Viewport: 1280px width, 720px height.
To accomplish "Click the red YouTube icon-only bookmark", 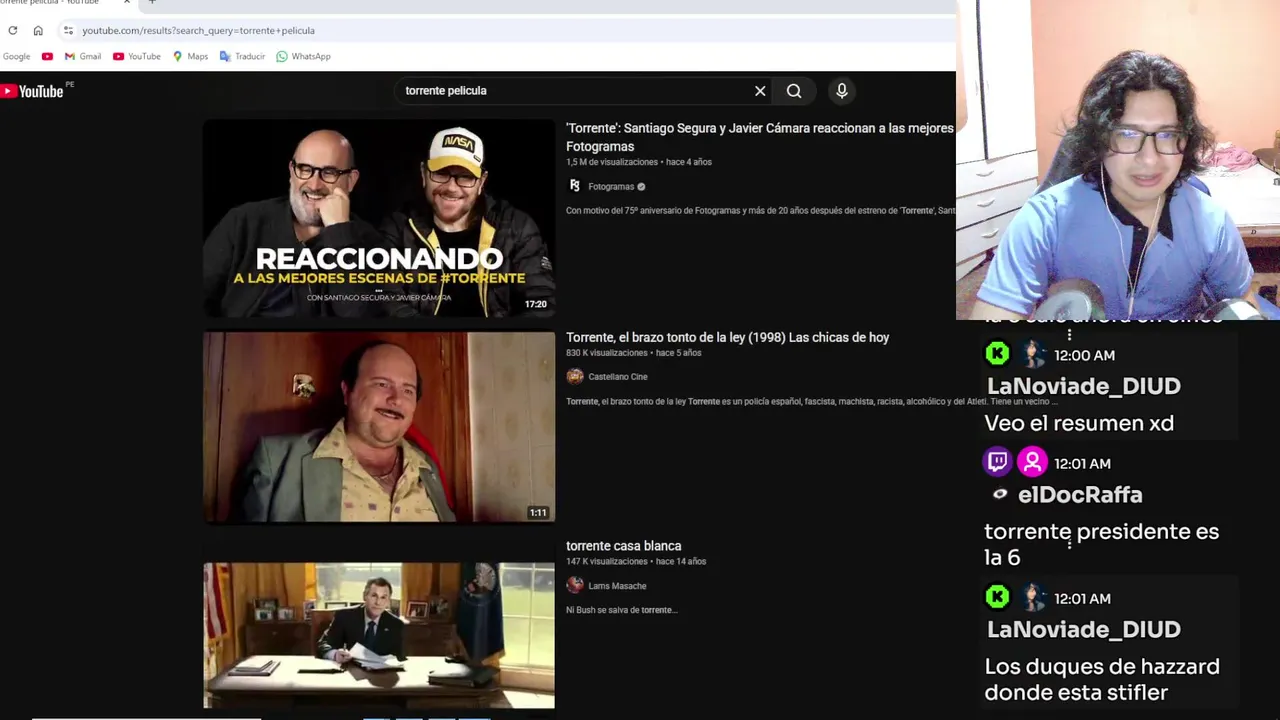I will pos(47,56).
